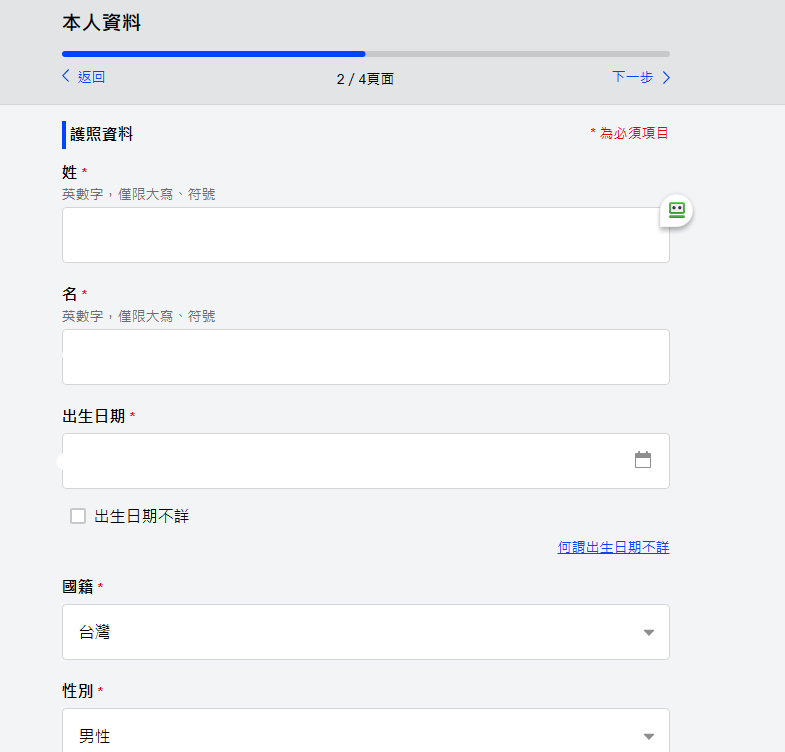Click the 本人資料 page title

(102, 23)
